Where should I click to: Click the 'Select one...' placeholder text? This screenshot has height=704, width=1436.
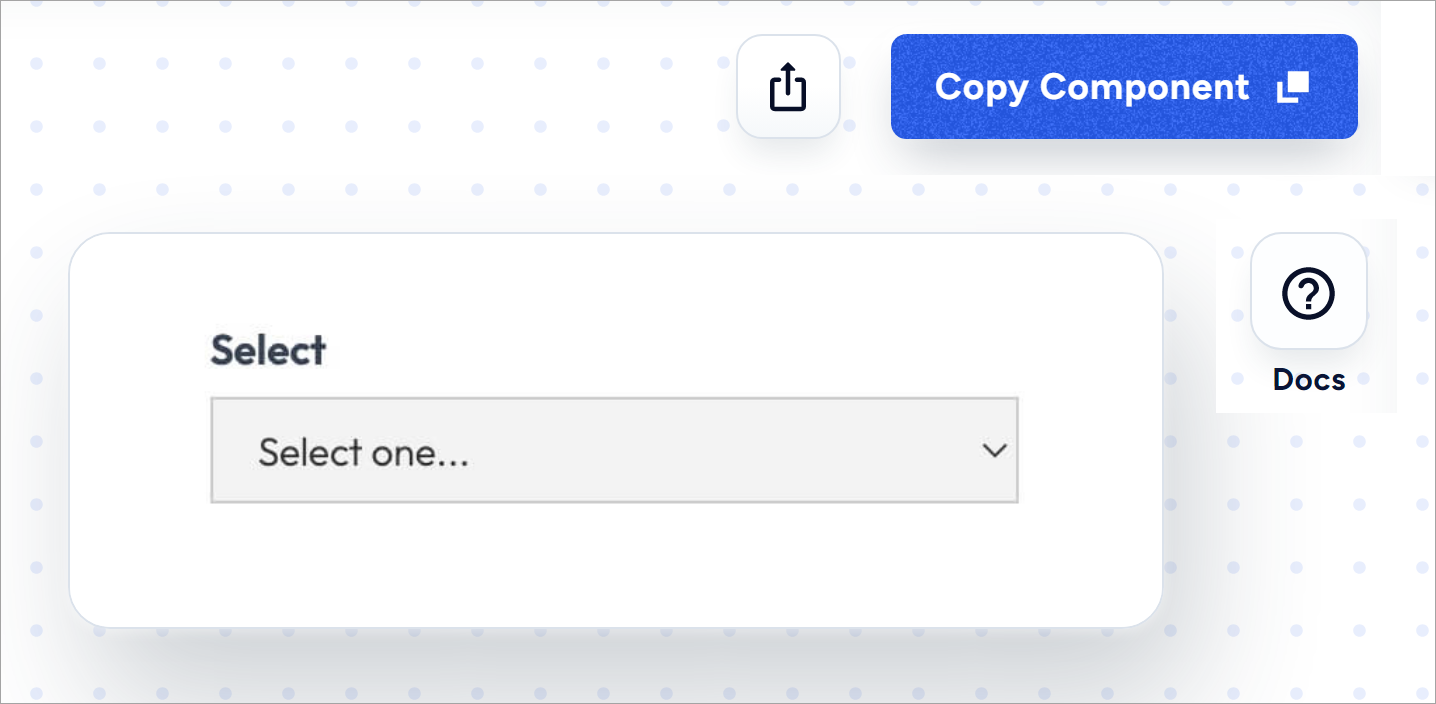pyautogui.click(x=364, y=453)
